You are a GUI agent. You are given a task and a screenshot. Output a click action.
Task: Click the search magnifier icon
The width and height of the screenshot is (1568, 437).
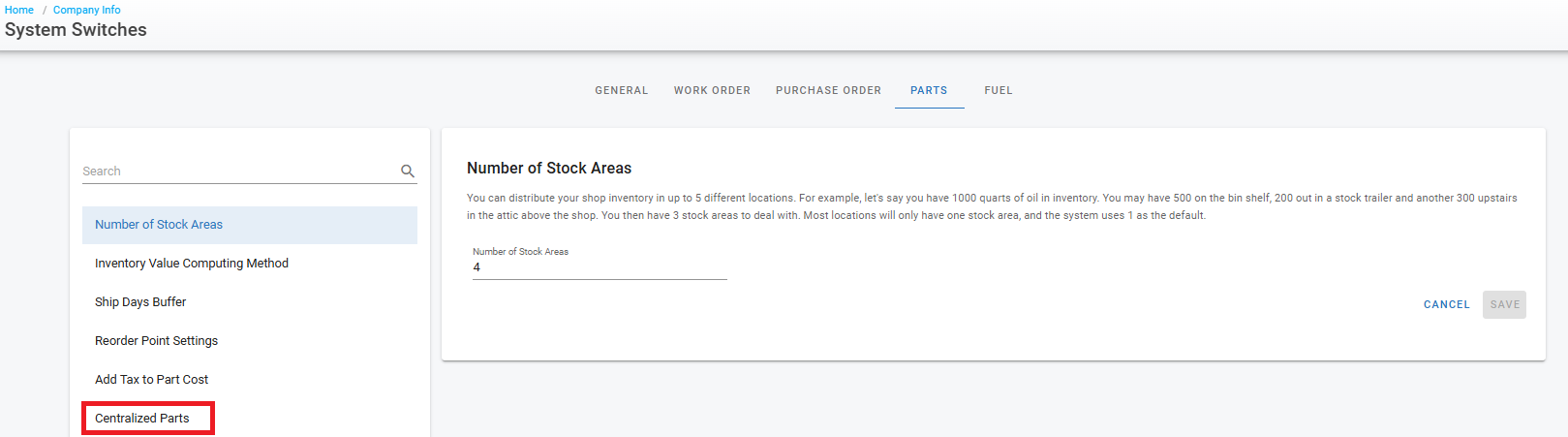coord(408,172)
